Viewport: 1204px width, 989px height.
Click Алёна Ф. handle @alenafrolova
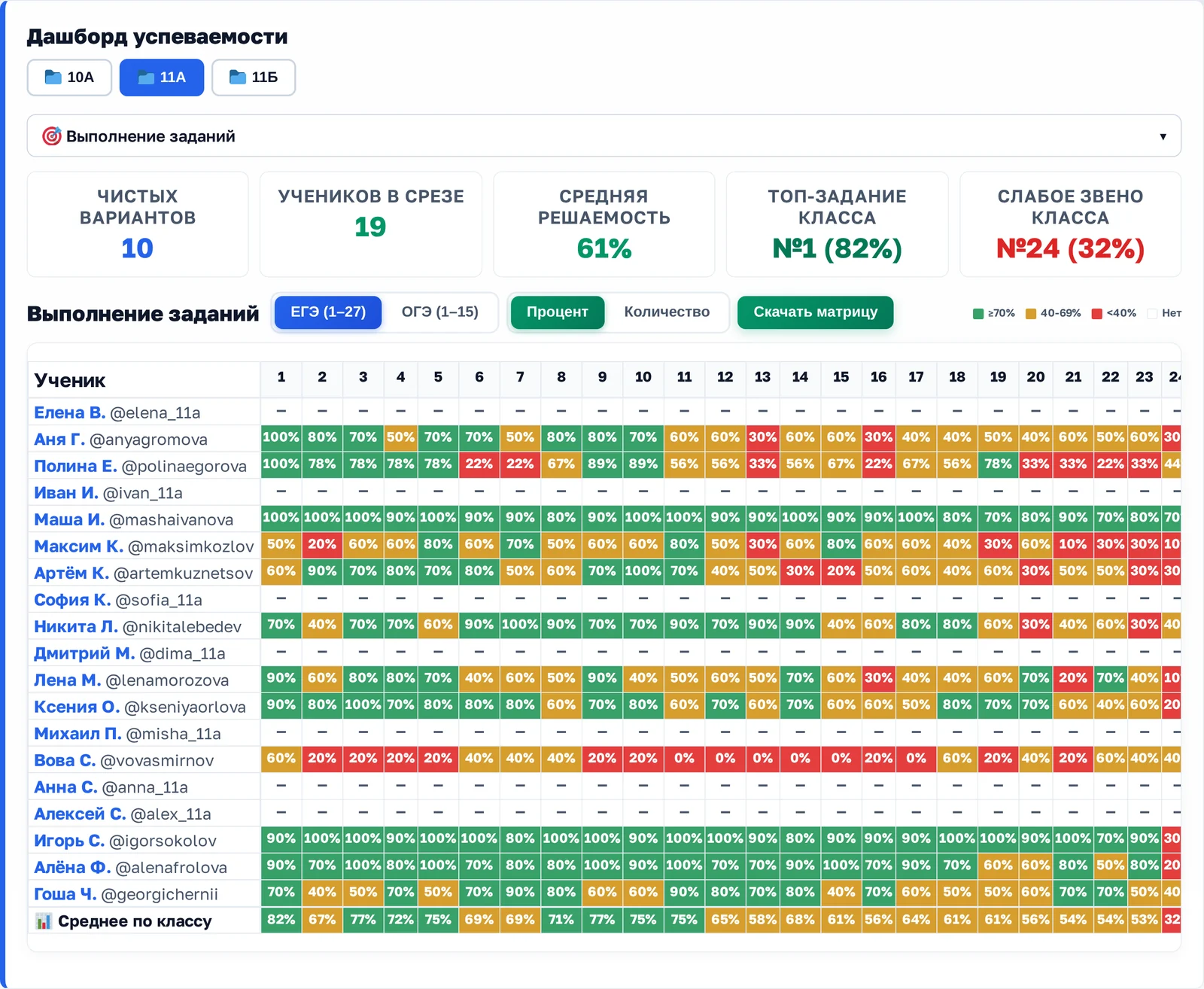point(172,868)
